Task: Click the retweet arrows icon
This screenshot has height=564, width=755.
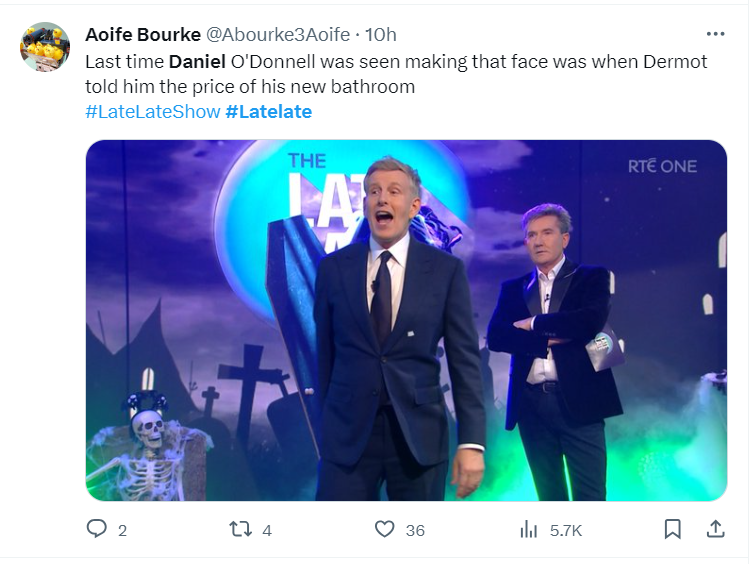Action: click(240, 529)
